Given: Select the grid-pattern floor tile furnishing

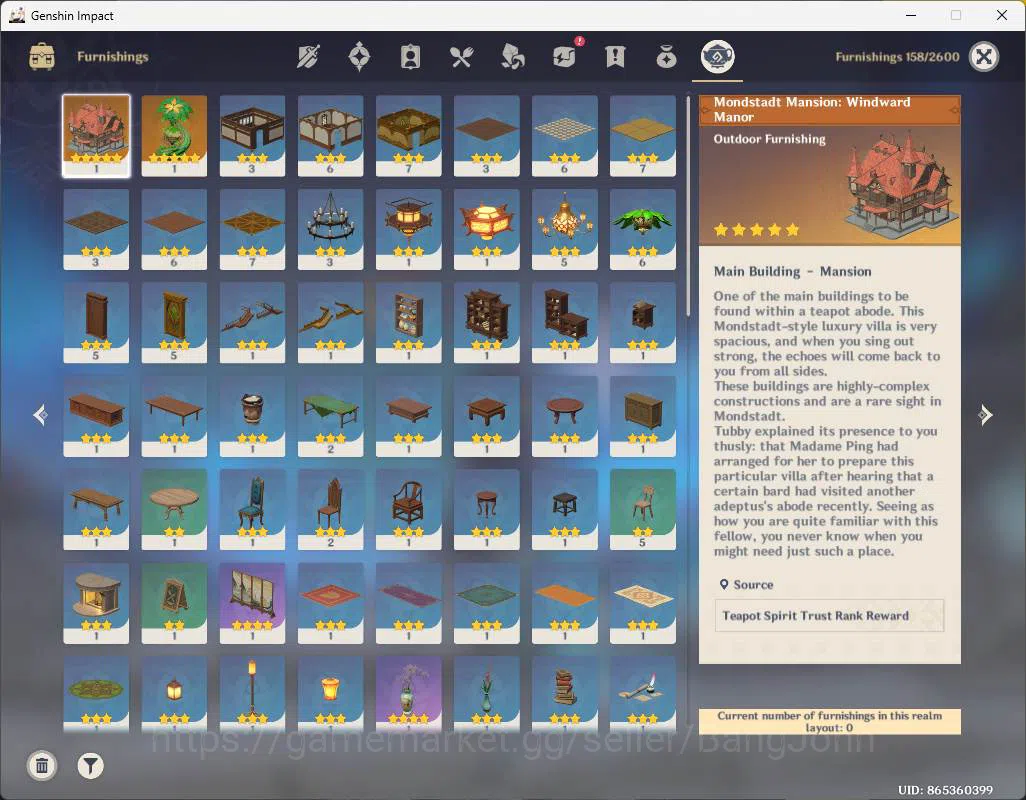Looking at the screenshot, I should 565,135.
